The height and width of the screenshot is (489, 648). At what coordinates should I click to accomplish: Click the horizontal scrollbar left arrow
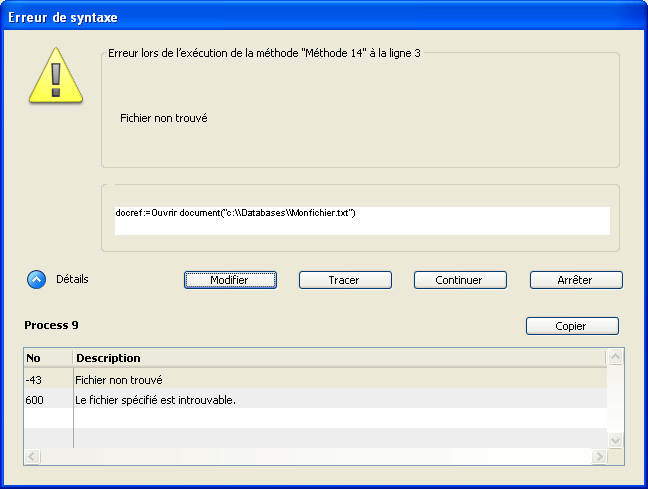click(32, 456)
